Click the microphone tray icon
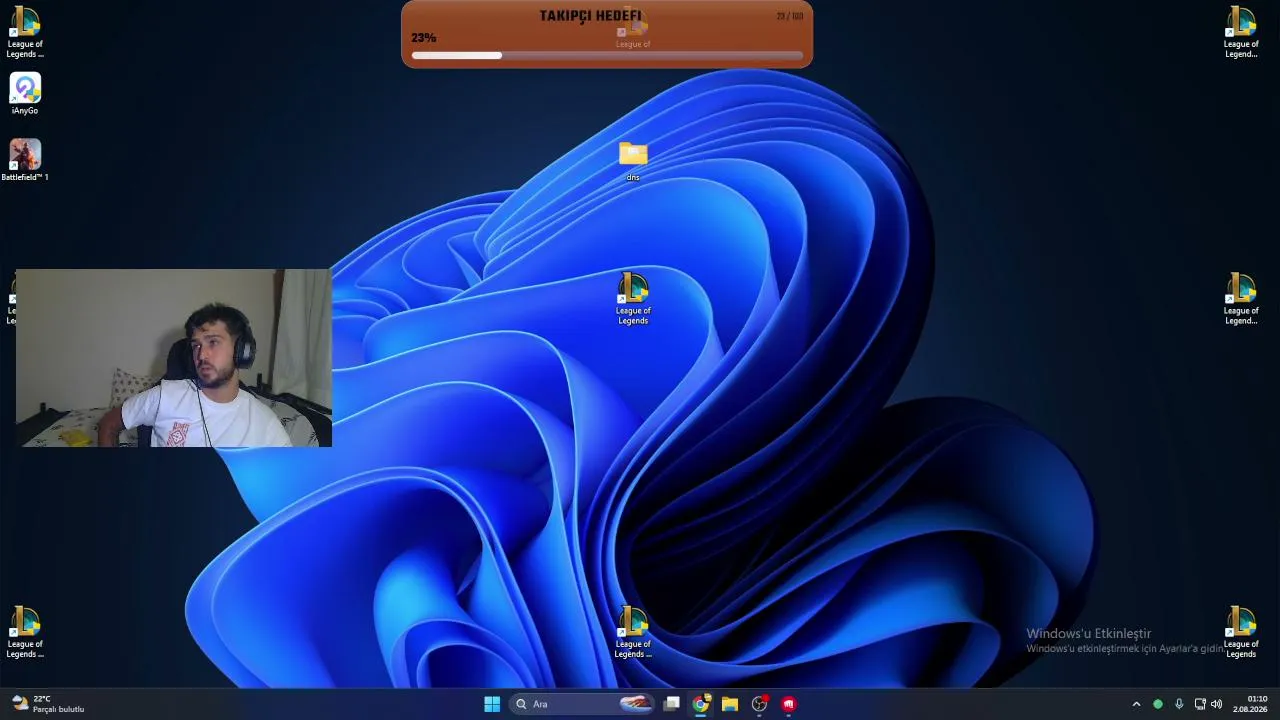Screen dimensions: 1280x720 point(1179,704)
